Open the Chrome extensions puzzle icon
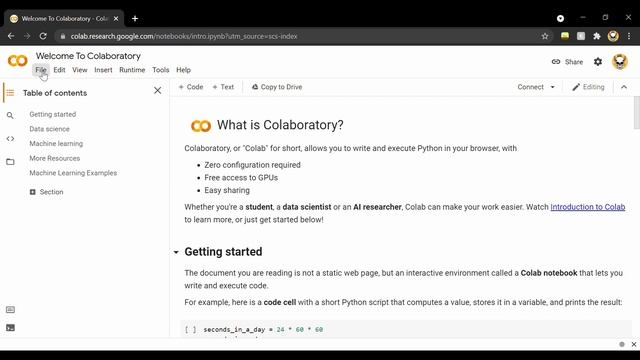 click(x=597, y=36)
